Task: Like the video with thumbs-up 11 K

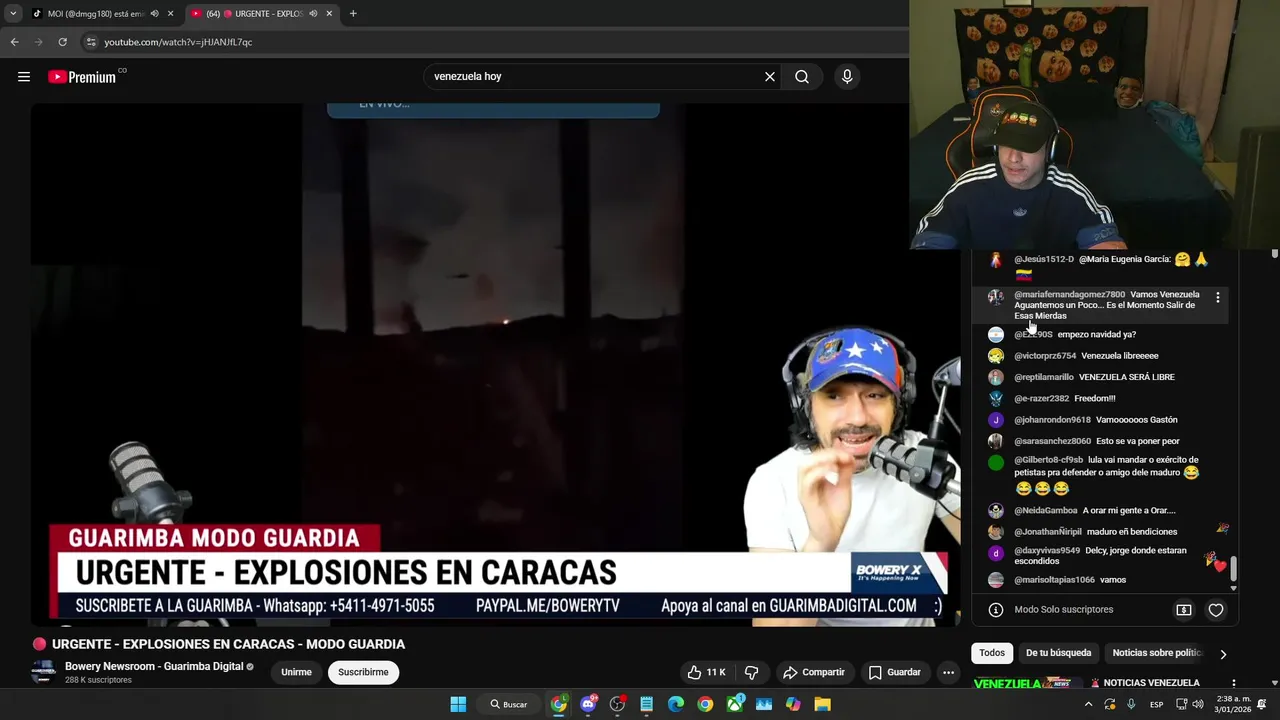Action: (706, 672)
